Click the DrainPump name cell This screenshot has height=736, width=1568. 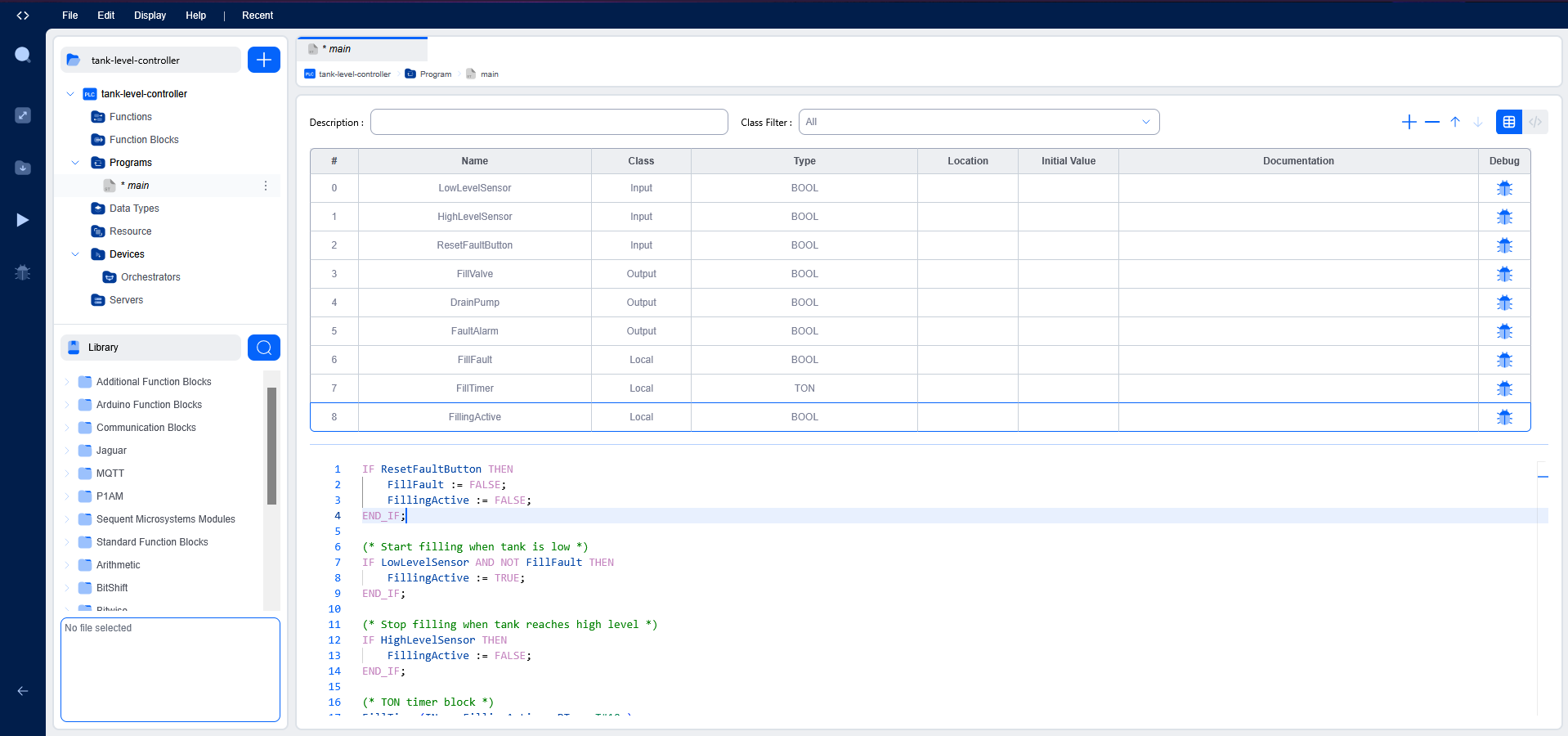coord(475,303)
